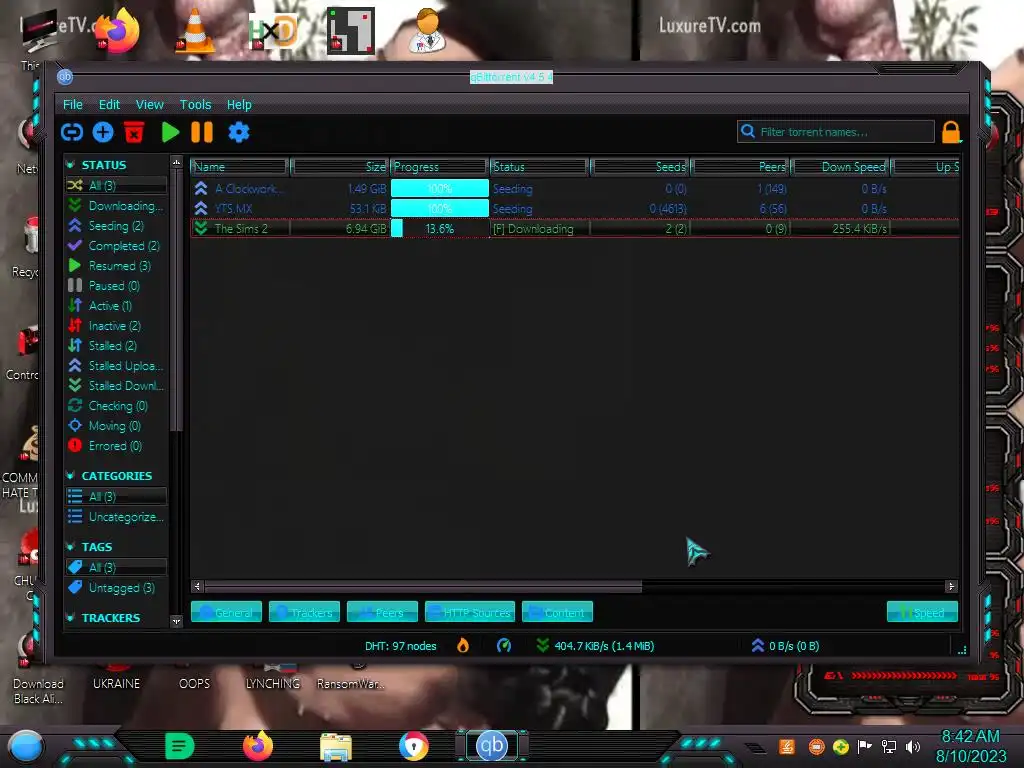Open the Content details tab
This screenshot has height=768, width=1024.
pyautogui.click(x=557, y=613)
